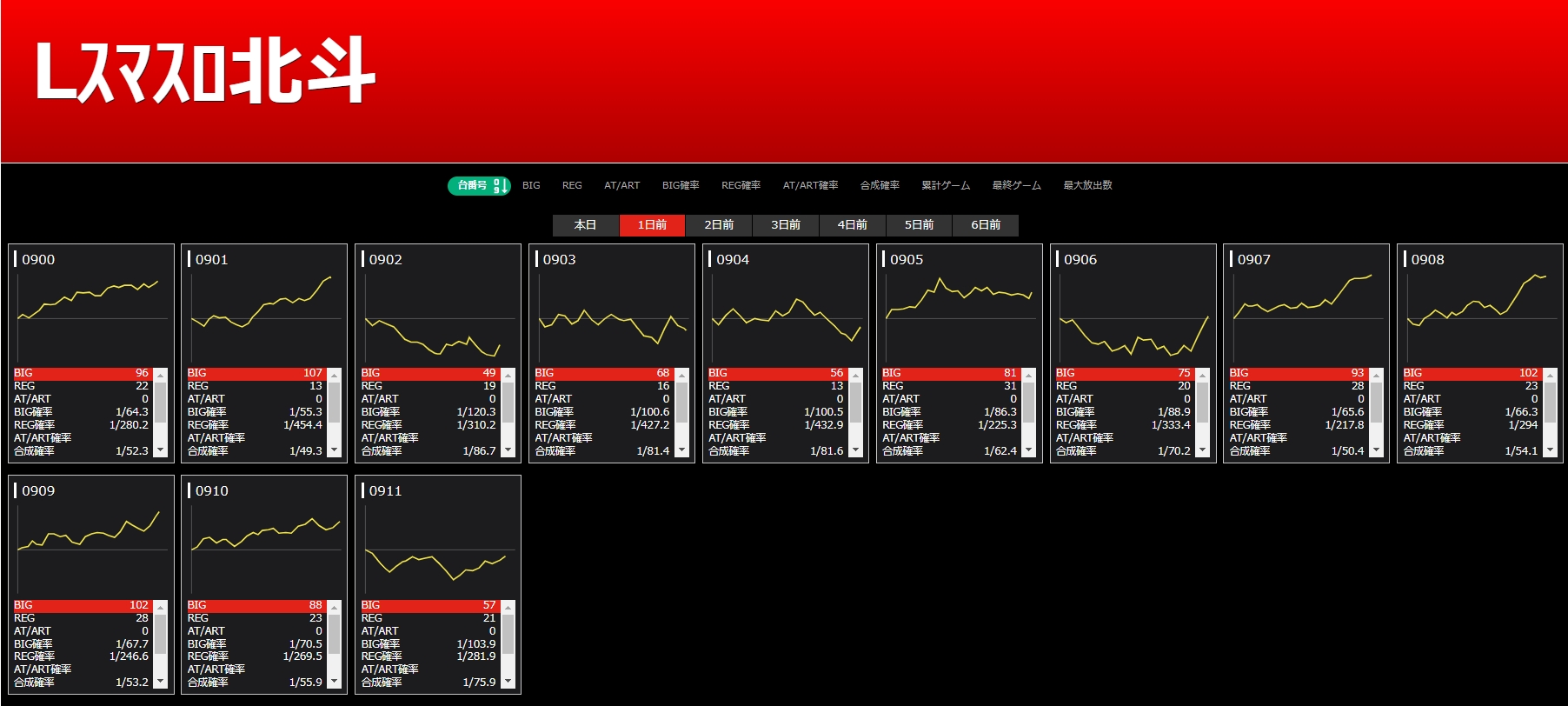This screenshot has width=1568, height=706.
Task: Select machine number 0905 title
Action: click(x=907, y=259)
